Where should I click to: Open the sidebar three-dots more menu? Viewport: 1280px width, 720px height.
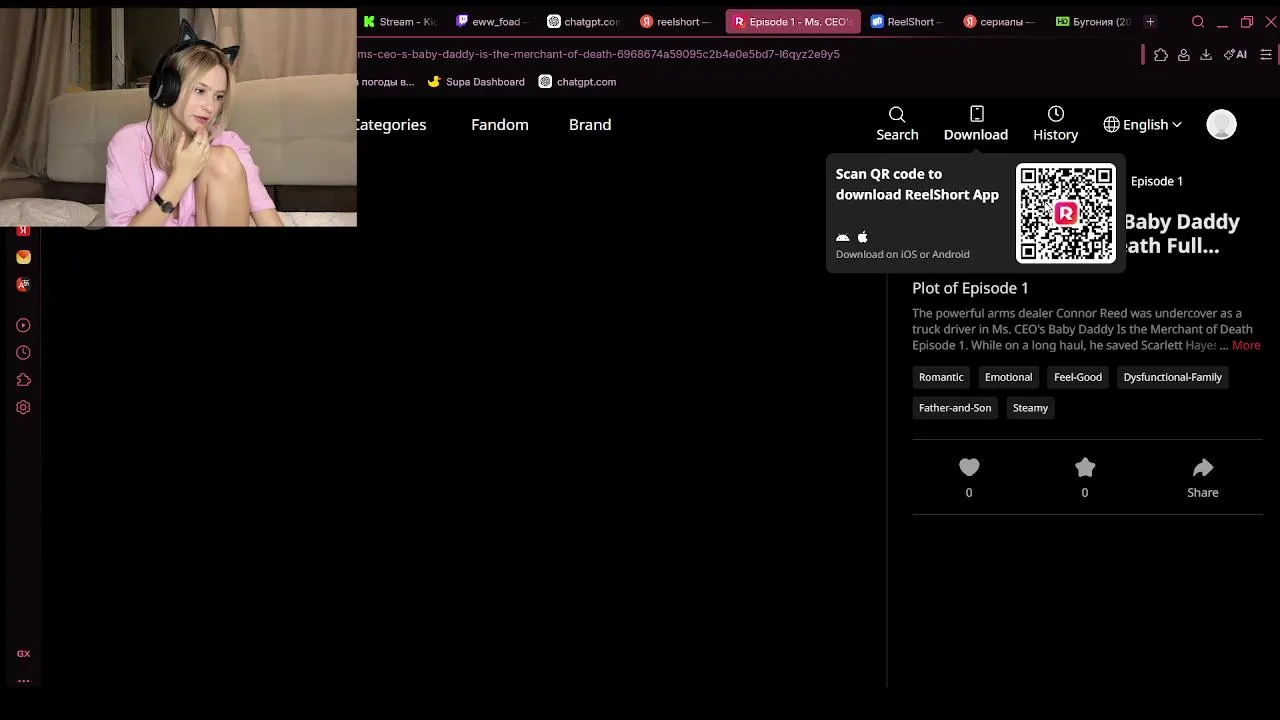(x=23, y=681)
